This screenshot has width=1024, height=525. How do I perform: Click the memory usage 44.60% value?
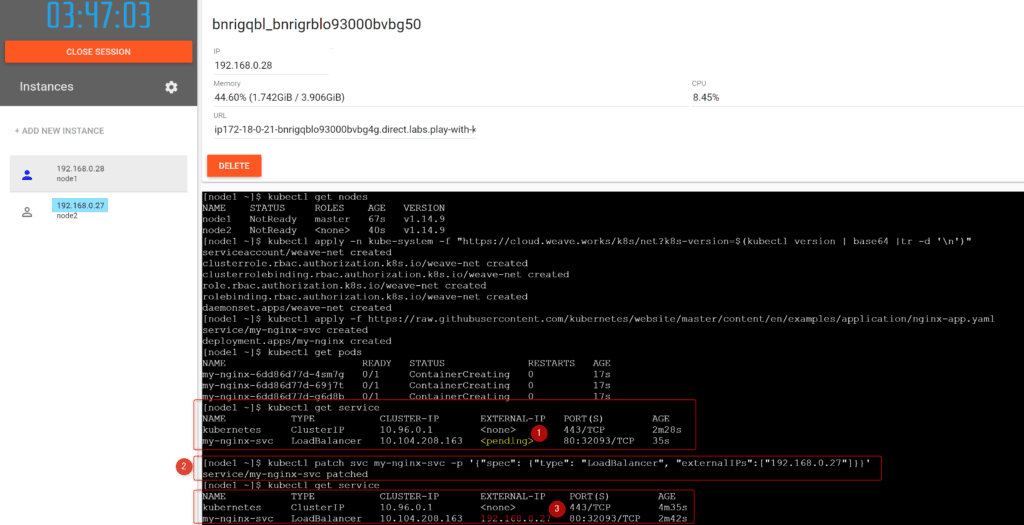click(x=279, y=97)
